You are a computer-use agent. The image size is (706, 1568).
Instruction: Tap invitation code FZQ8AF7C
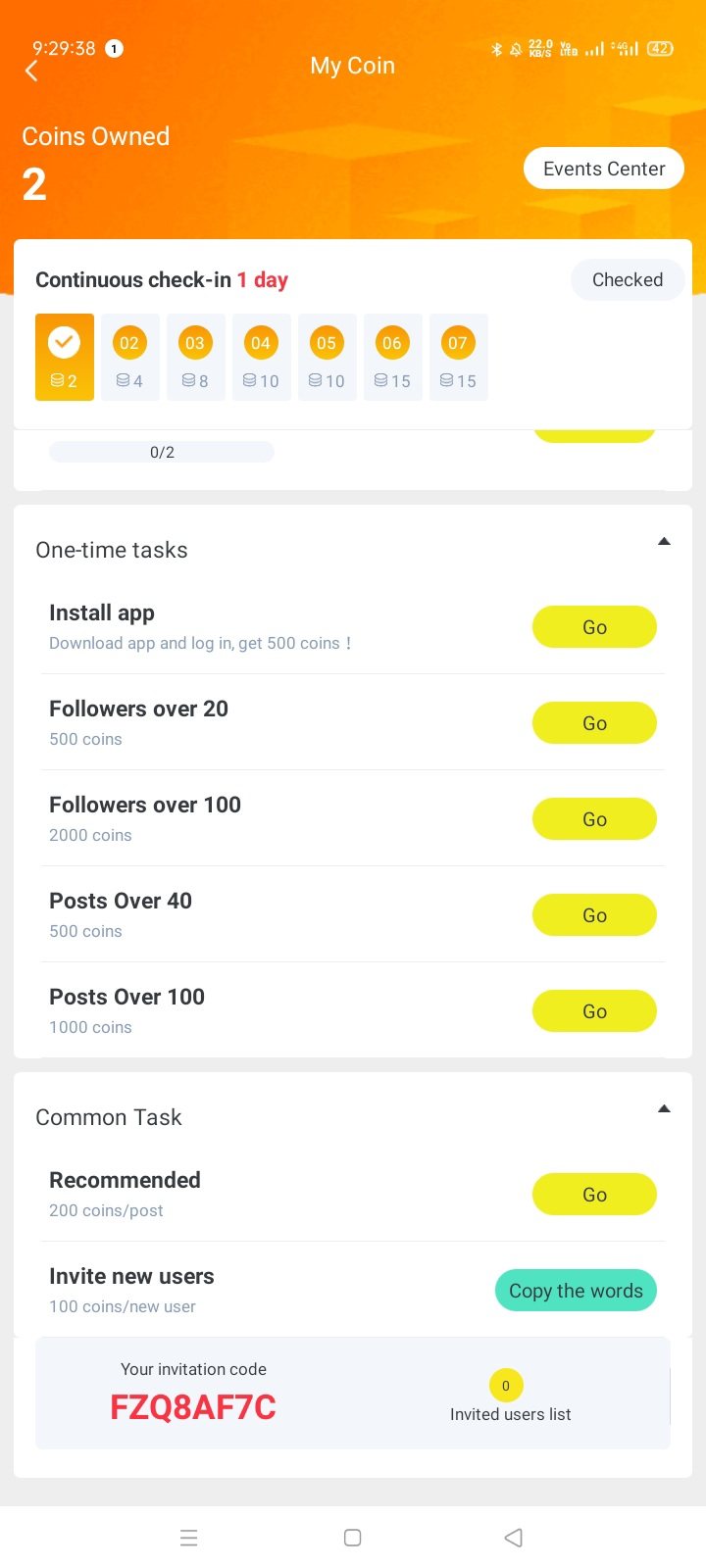coord(193,1407)
